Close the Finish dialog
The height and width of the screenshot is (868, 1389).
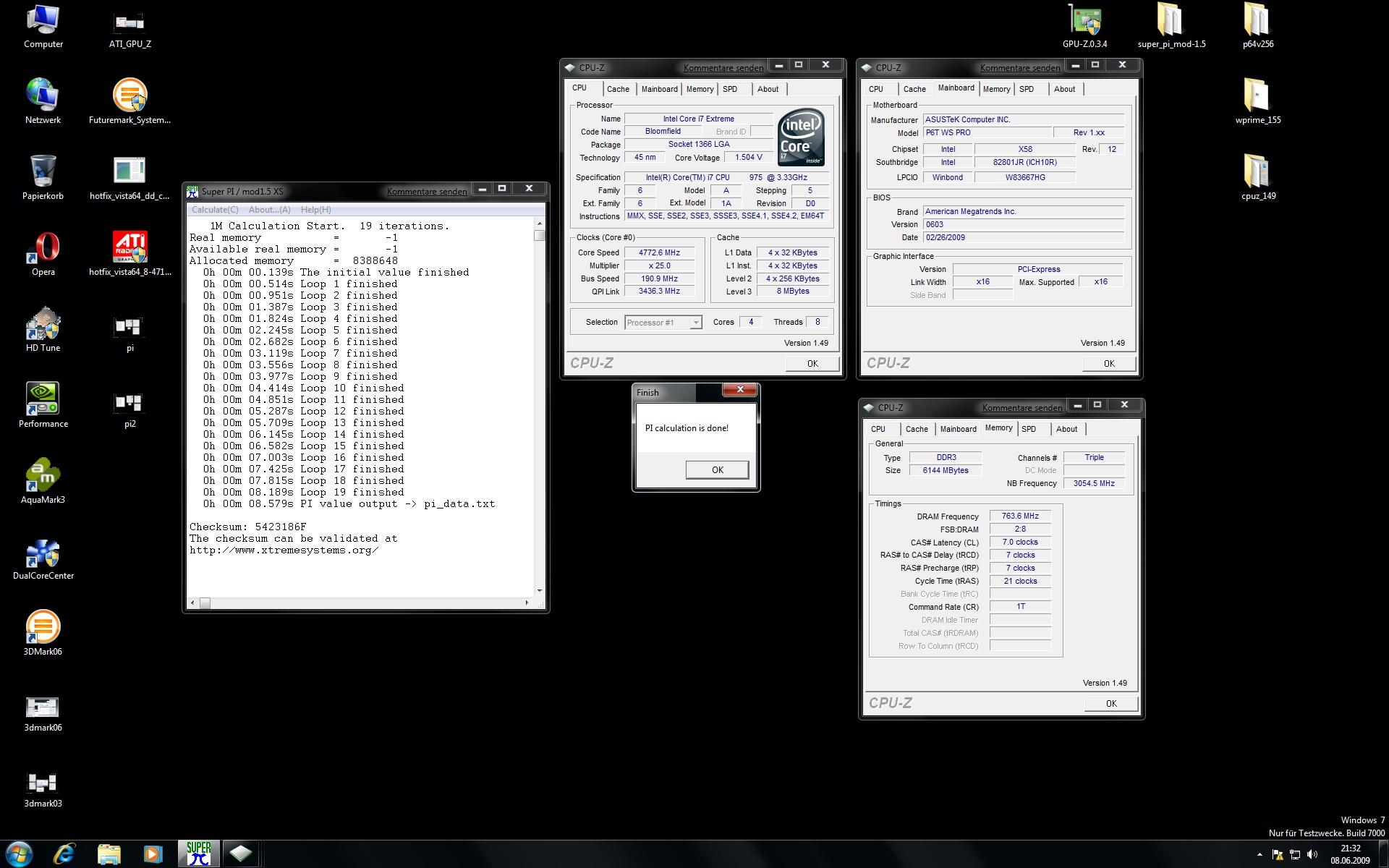tap(740, 389)
